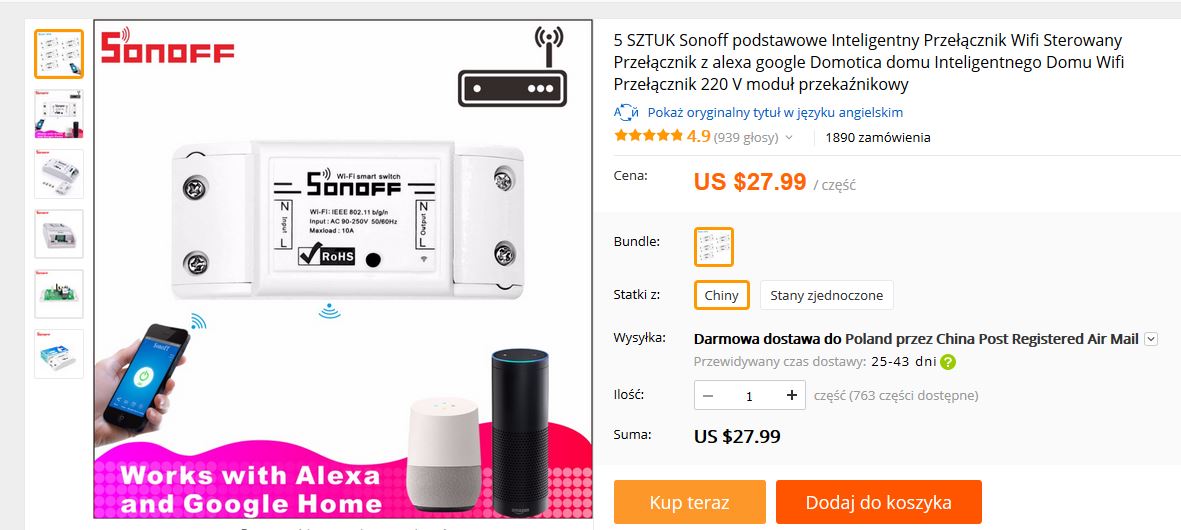The height and width of the screenshot is (530, 1181).
Task: Click the minus icon to decrease quantity
Action: tap(708, 395)
